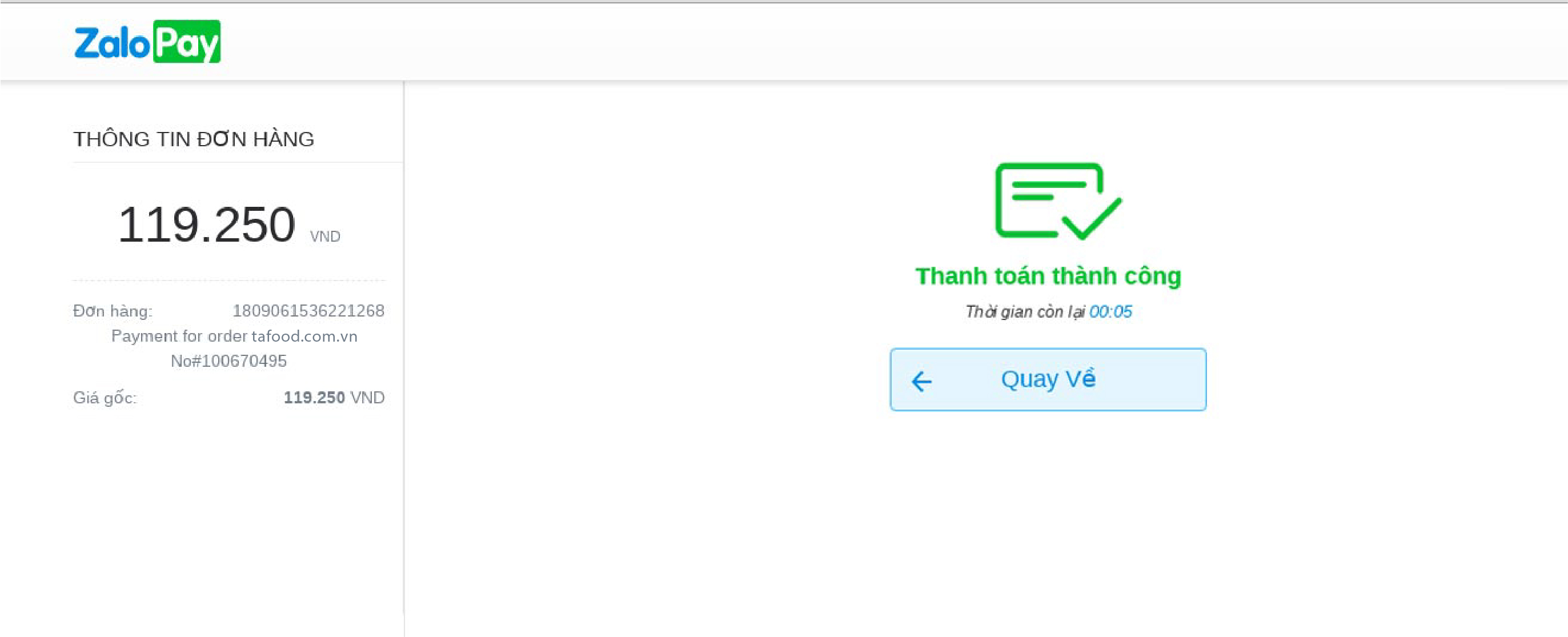Click the 'Giá gốc:' label
The image size is (1568, 637).
coord(105,398)
